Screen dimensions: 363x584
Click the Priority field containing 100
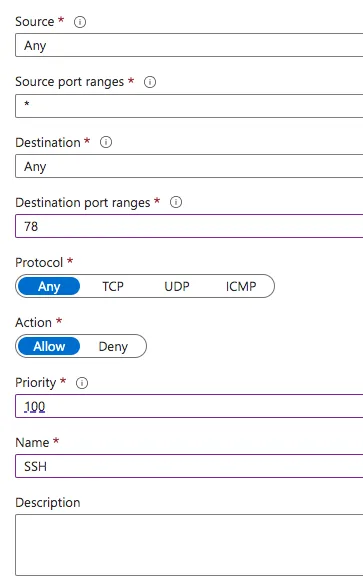(189, 406)
